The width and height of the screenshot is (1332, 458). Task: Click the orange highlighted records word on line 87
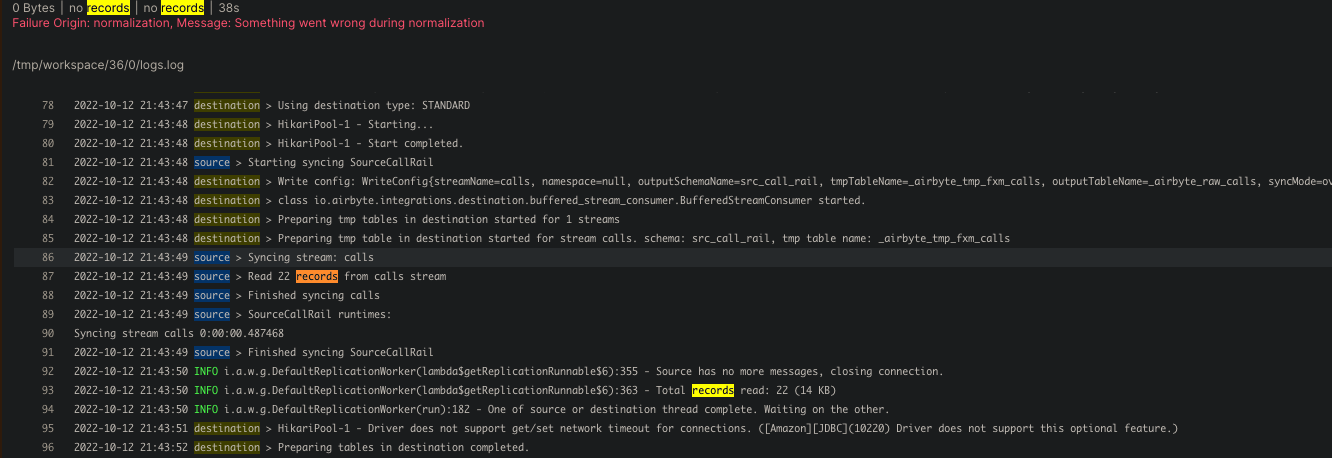(317, 276)
